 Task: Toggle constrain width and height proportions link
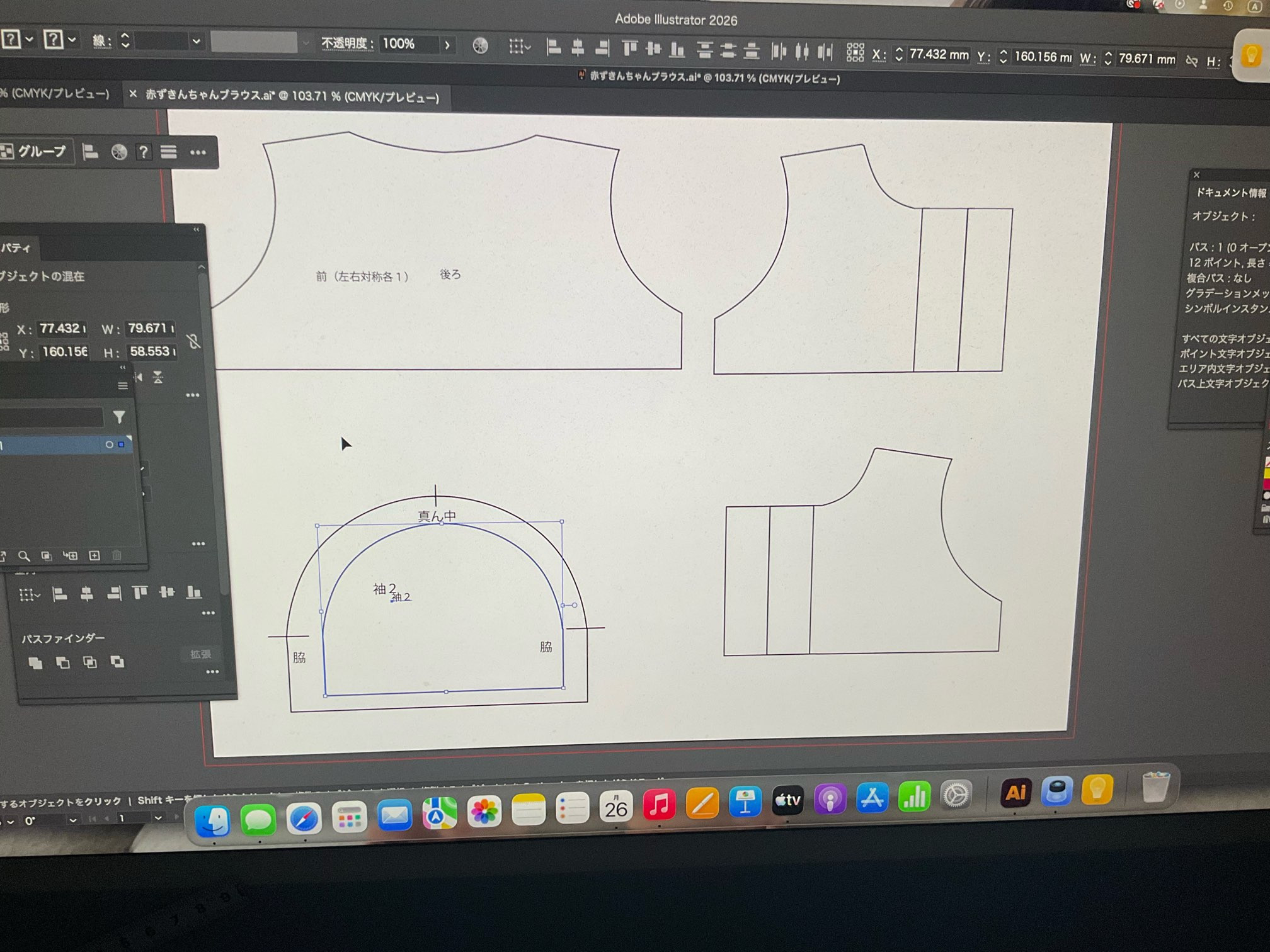[x=194, y=341]
